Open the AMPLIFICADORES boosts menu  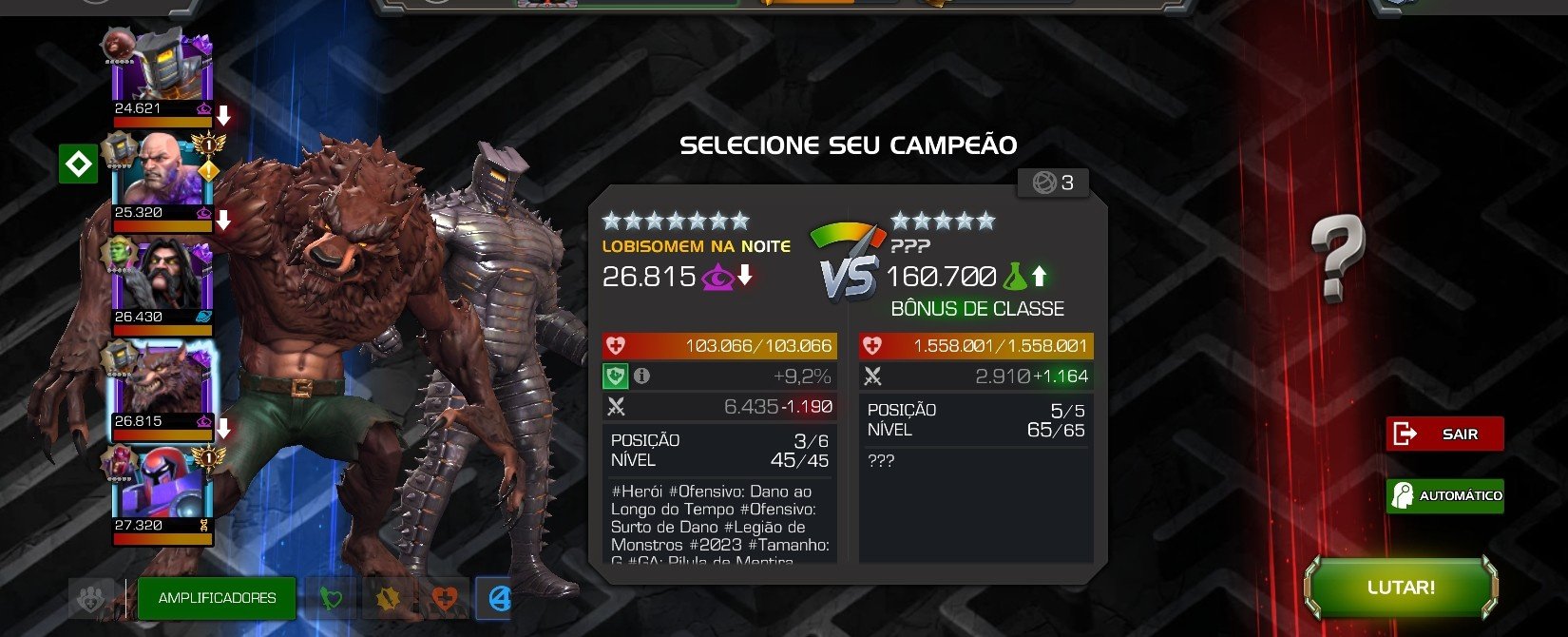(217, 598)
